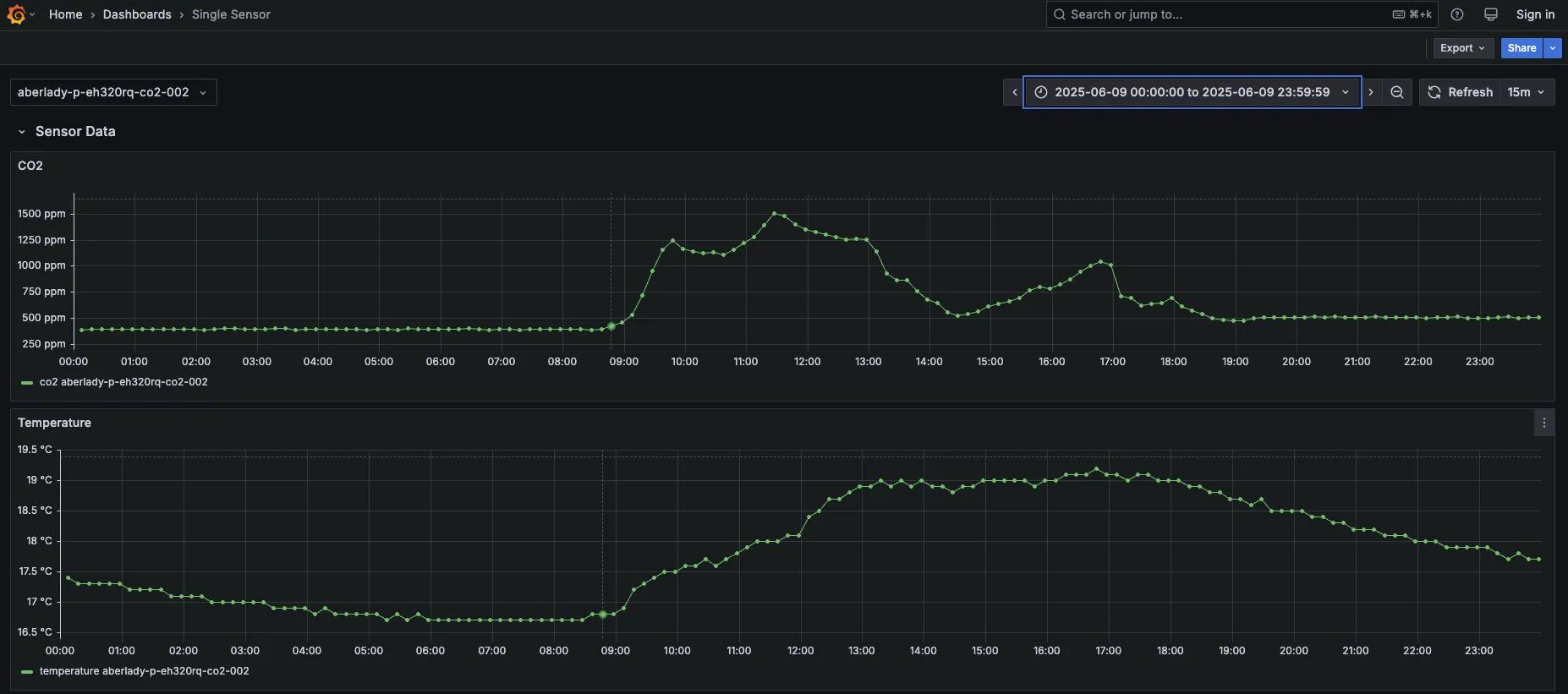1568x694 pixels.
Task: Click the zoom out time range icon
Action: (x=1397, y=92)
